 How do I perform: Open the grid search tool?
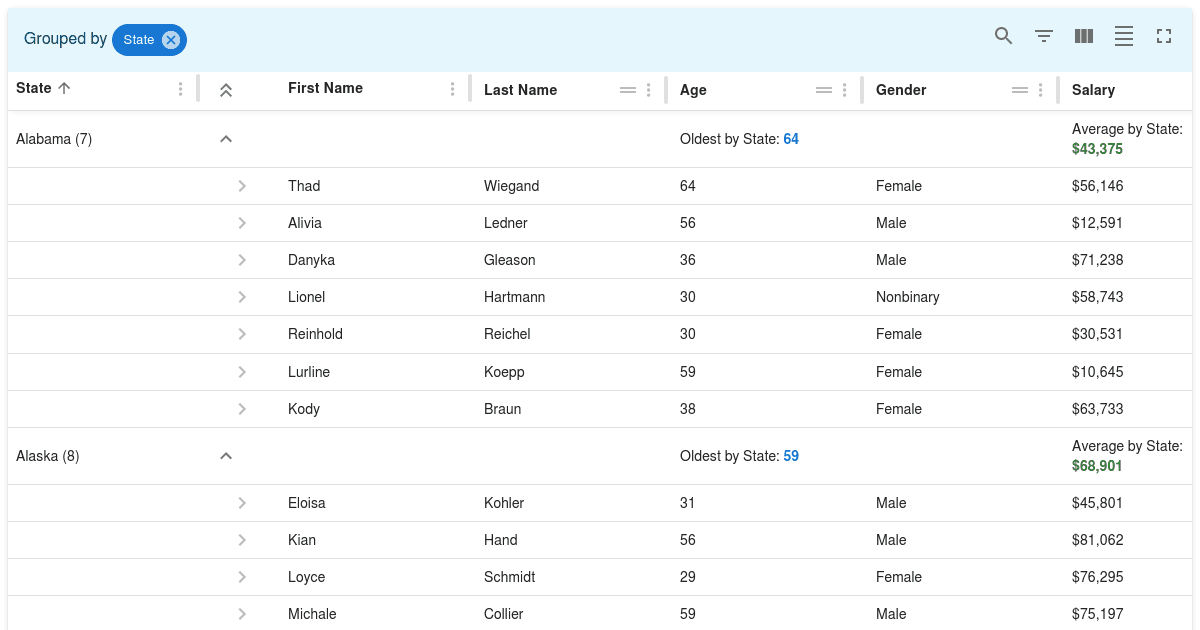tap(1003, 36)
